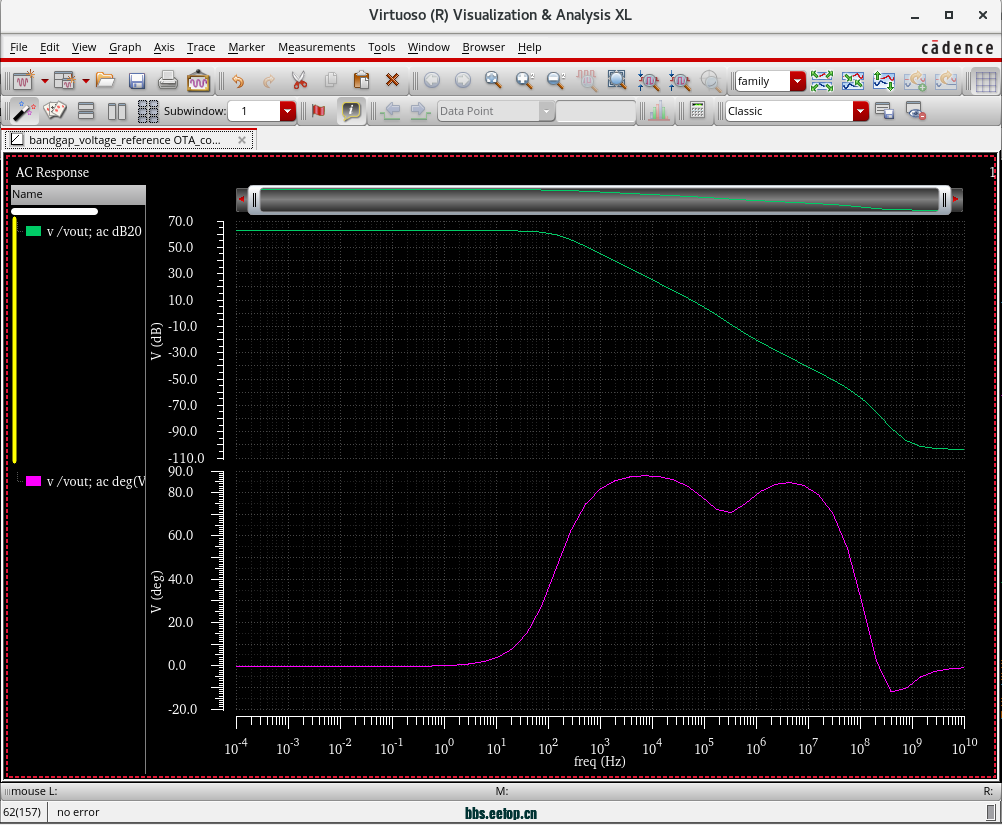
Task: Click the V (deg) axis label
Action: coord(156,591)
